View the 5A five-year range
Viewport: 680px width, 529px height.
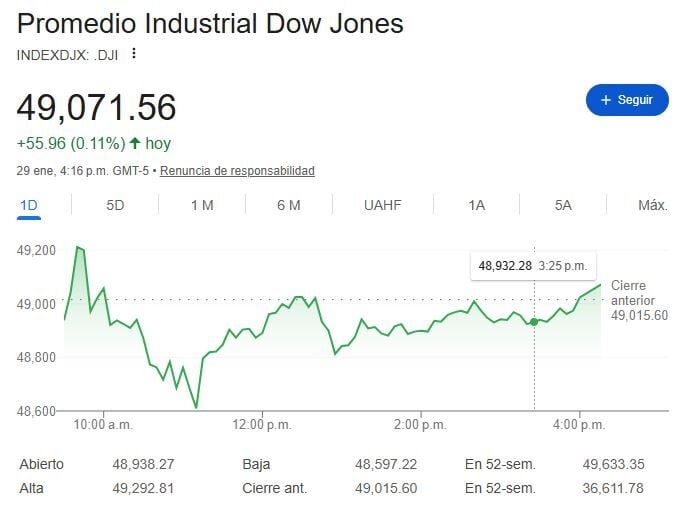(563, 205)
